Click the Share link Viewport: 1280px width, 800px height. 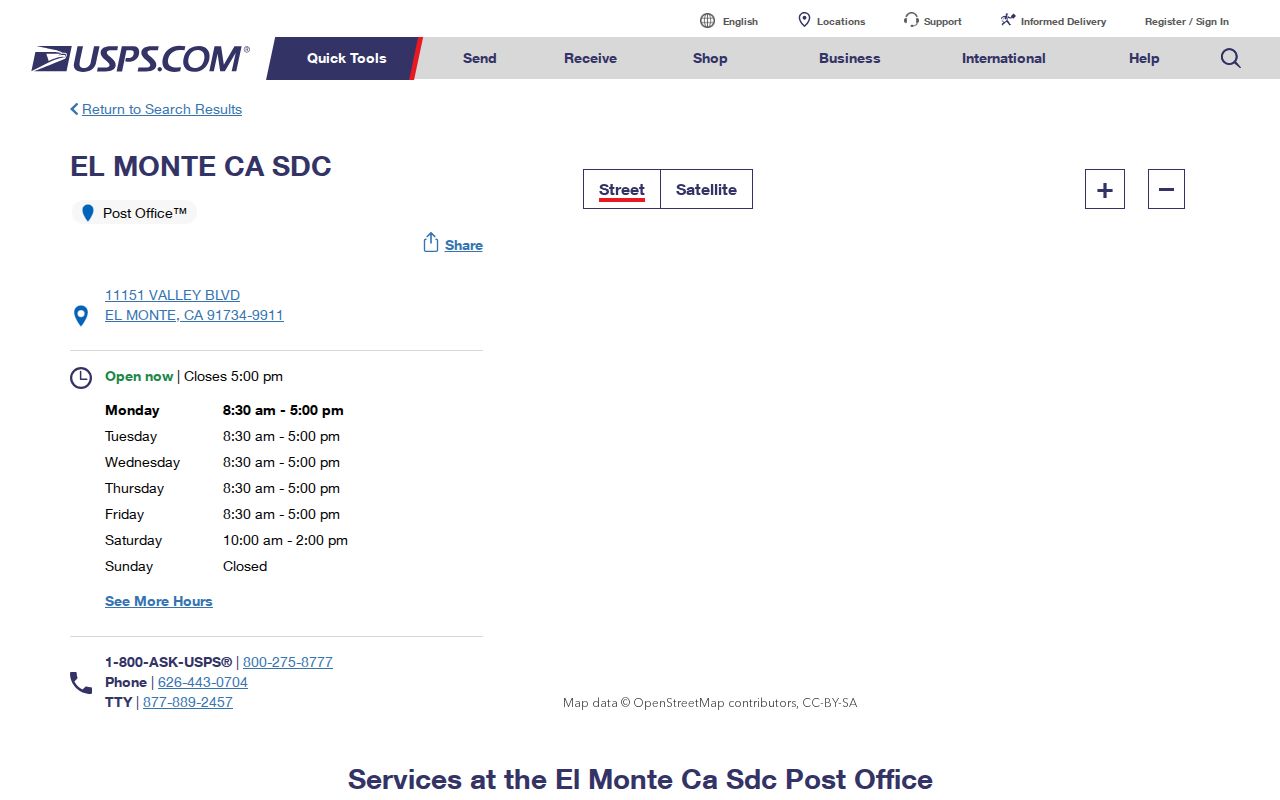(x=464, y=245)
